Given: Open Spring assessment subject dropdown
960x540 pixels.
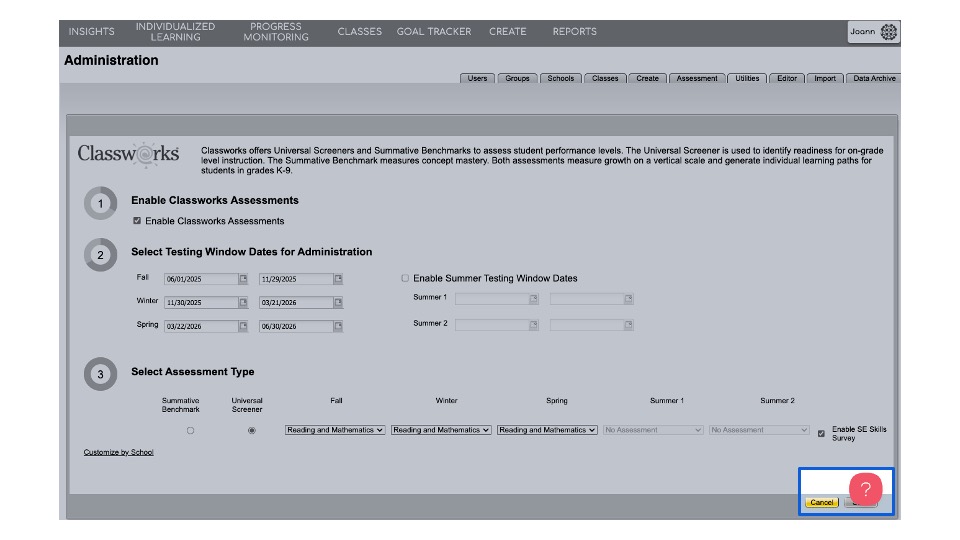Looking at the screenshot, I should tap(547, 430).
